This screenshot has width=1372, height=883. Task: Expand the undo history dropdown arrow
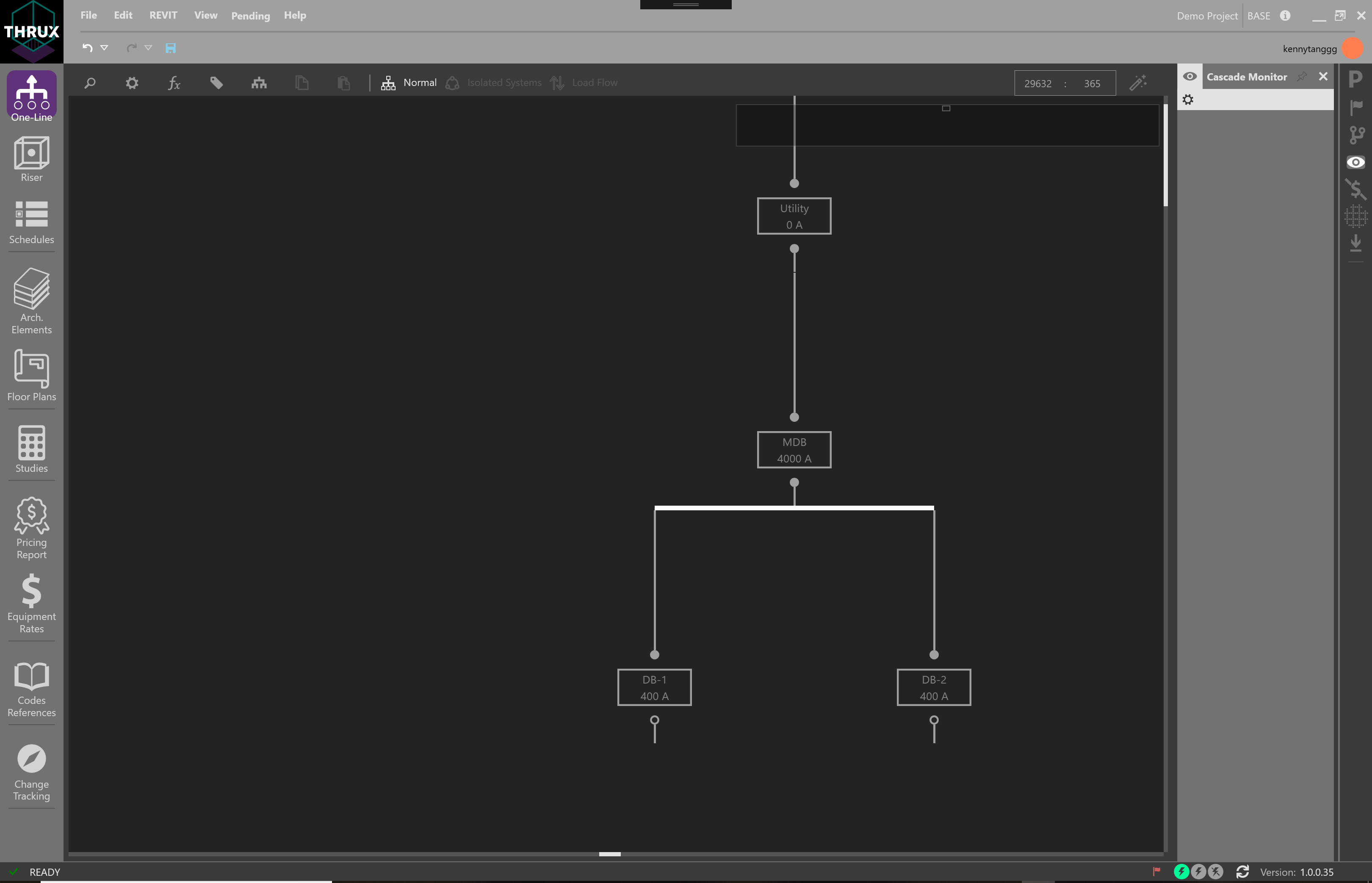pos(104,48)
